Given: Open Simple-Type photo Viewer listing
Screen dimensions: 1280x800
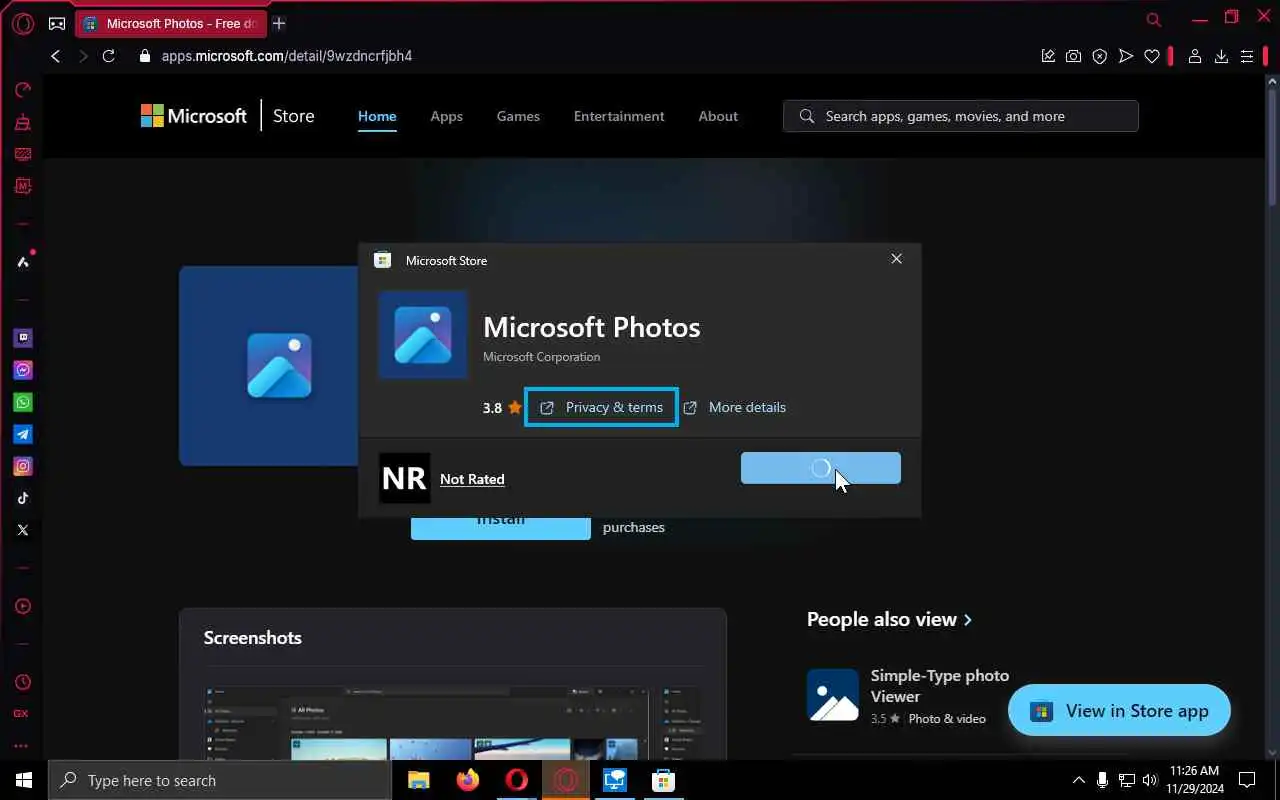Looking at the screenshot, I should [909, 696].
